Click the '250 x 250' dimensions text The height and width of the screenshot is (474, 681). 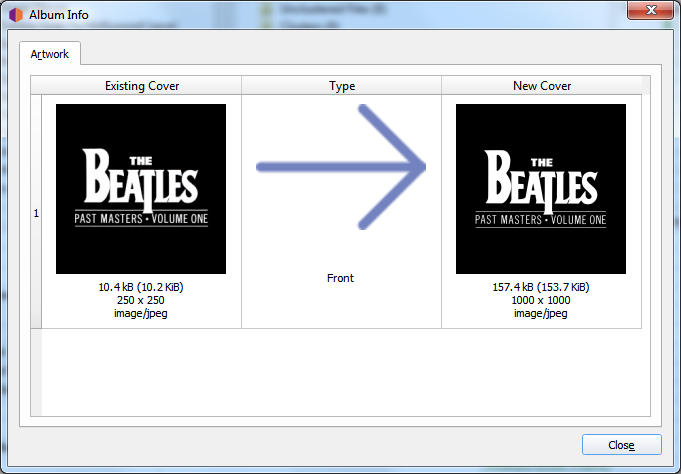click(x=141, y=300)
